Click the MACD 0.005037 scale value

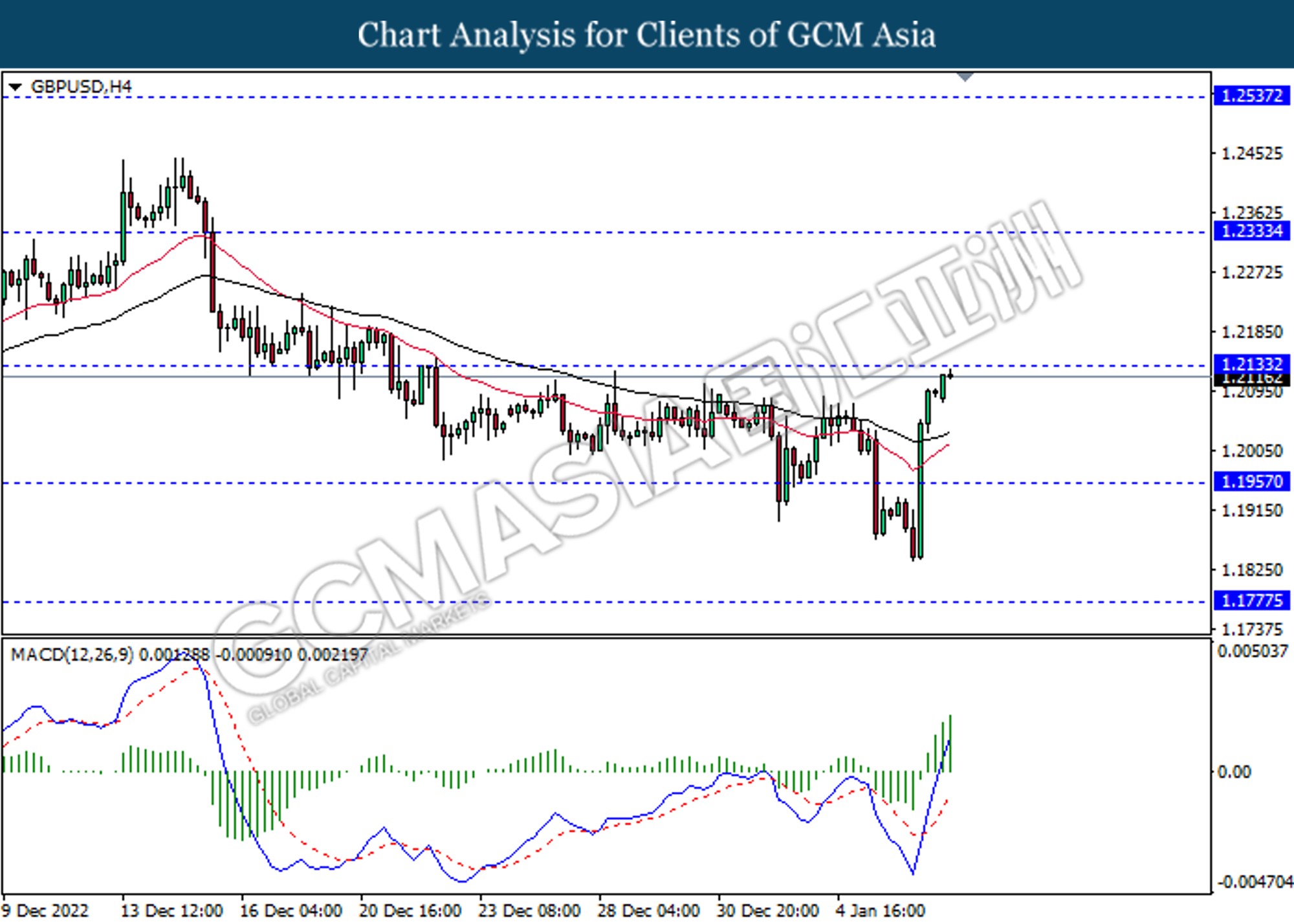[1253, 651]
